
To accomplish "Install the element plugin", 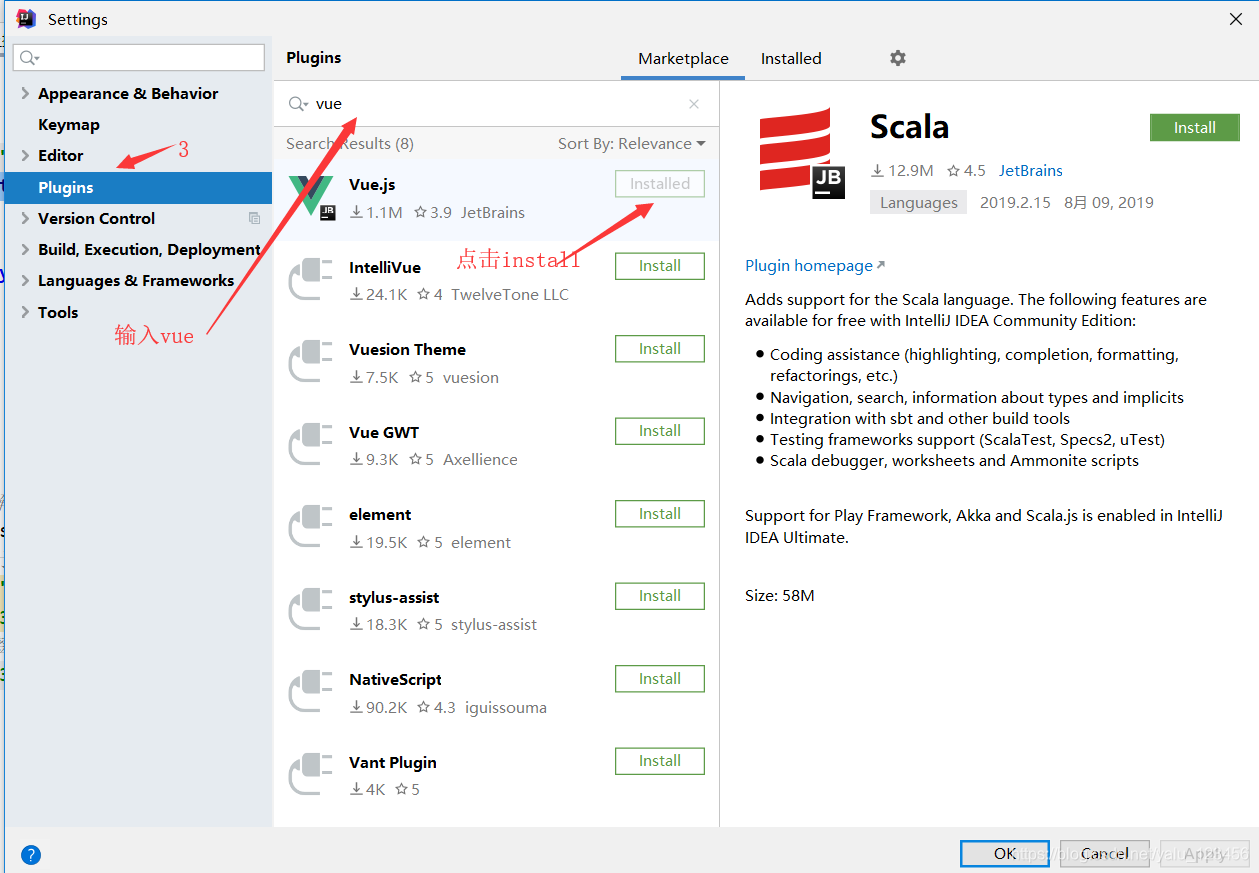I will 660,514.
